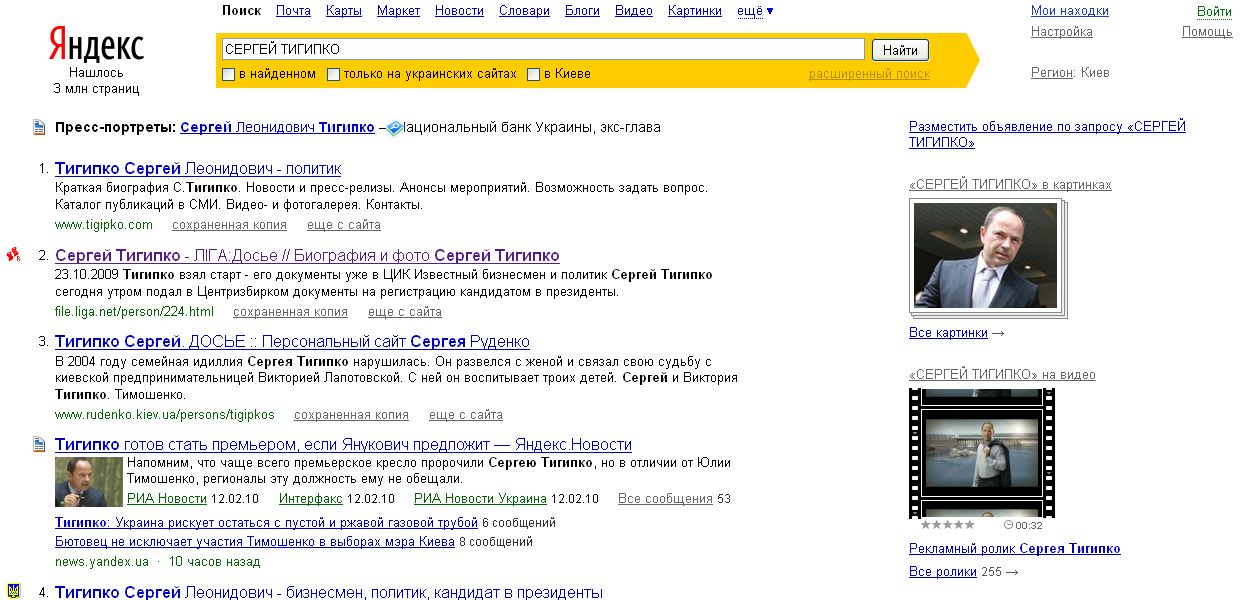
Task: Click 'еще с сайта' for rudenko.kiev.ua result
Action: pos(466,415)
